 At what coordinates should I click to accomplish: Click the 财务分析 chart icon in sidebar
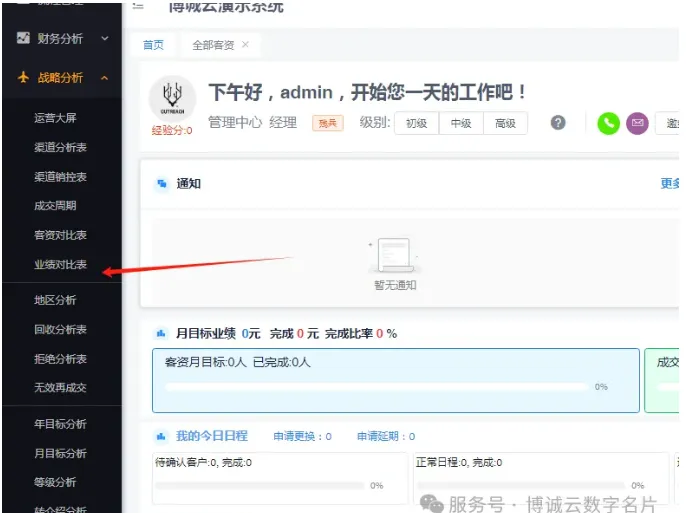coord(24,38)
